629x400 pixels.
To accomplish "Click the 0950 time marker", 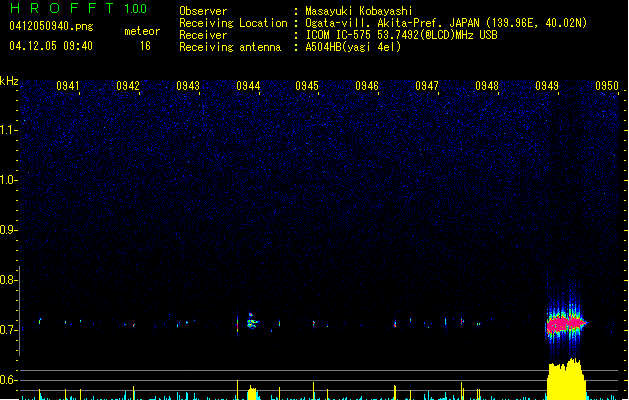I will click(x=607, y=86).
